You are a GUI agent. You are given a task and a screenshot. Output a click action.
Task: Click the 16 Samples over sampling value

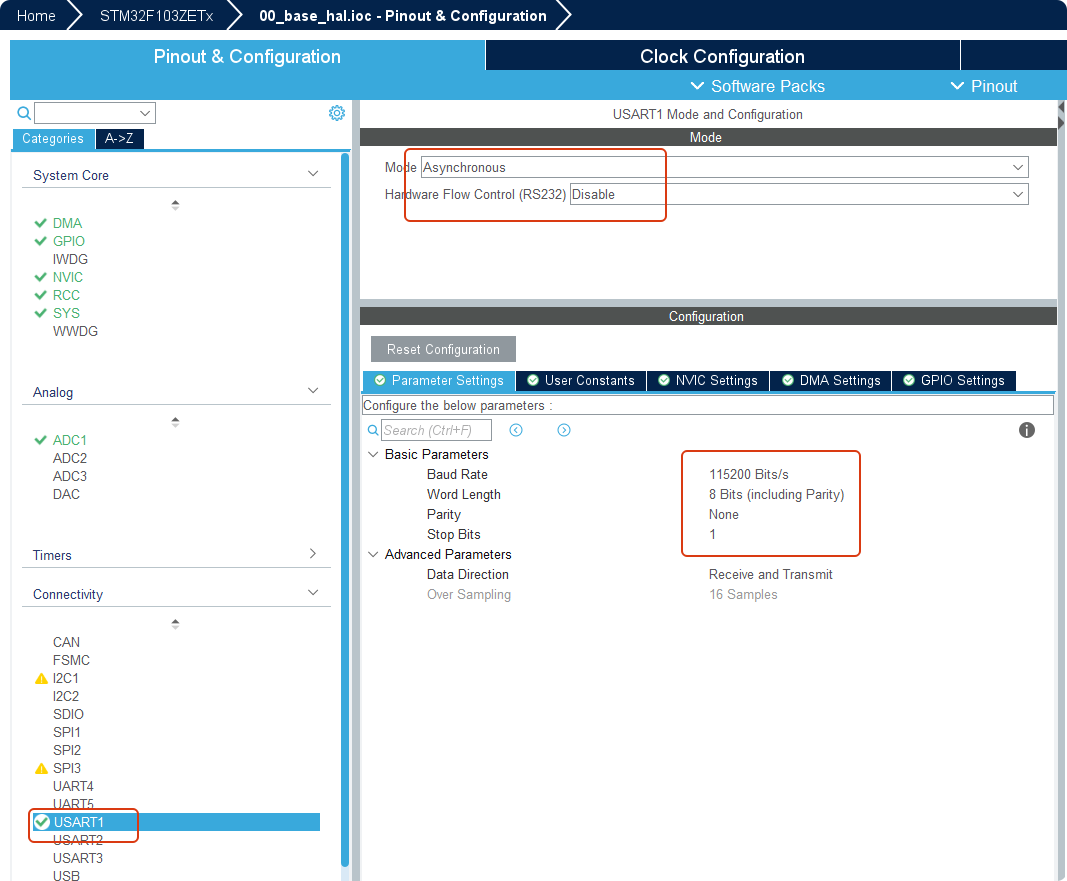[743, 595]
